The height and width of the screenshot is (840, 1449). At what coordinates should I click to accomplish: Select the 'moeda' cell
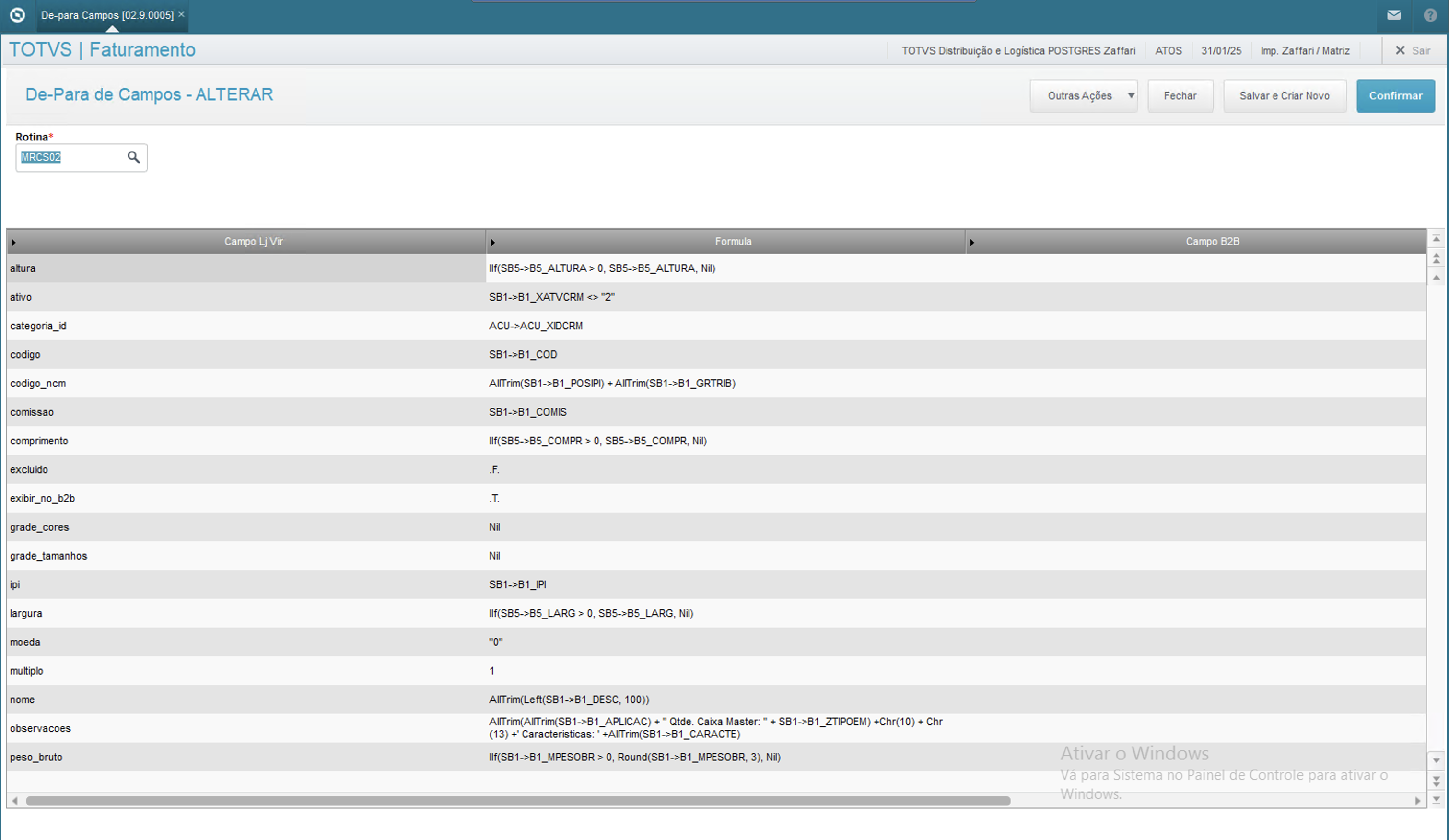point(246,642)
